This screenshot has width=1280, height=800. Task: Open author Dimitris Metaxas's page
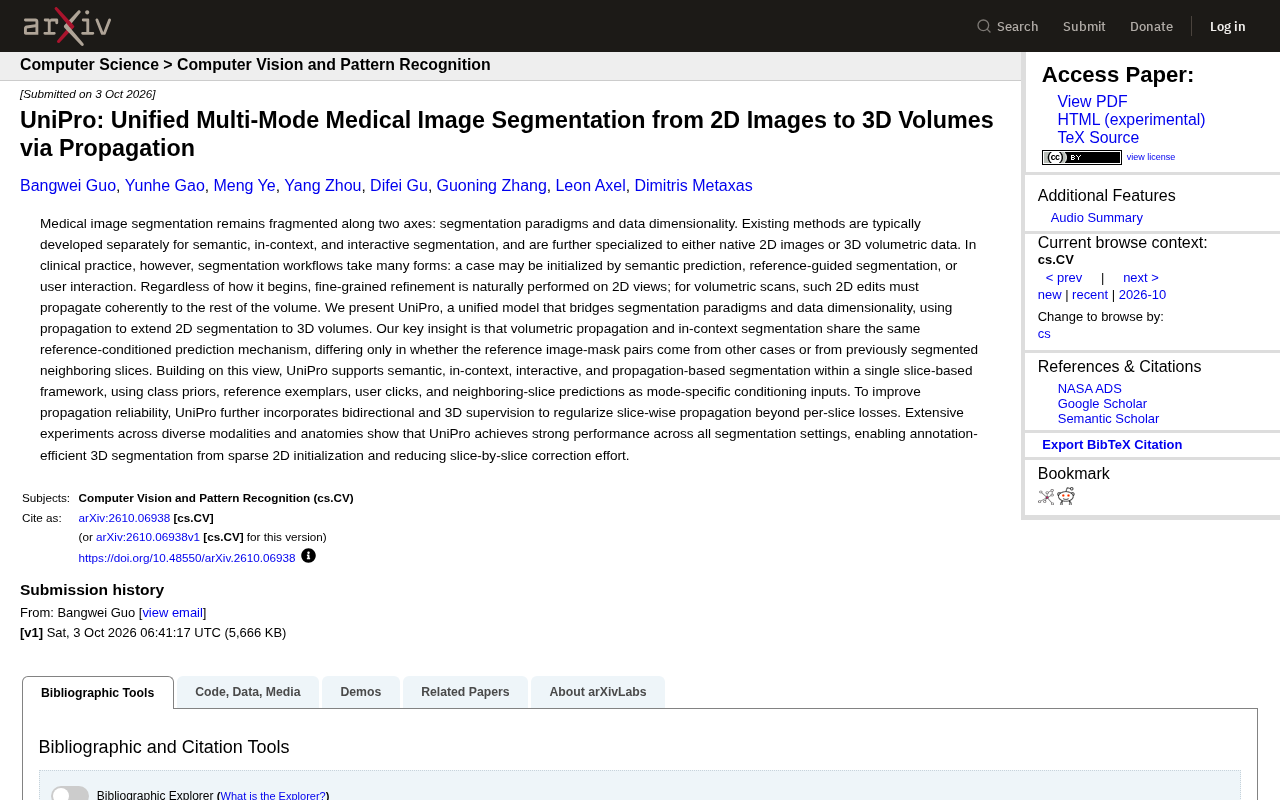tap(693, 186)
